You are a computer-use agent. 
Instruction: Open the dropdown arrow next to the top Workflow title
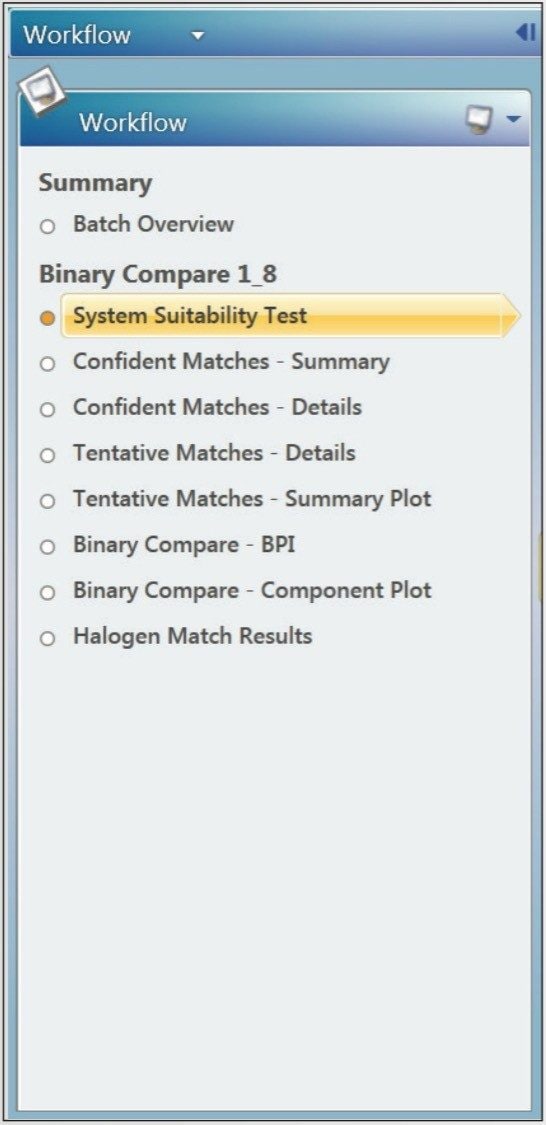pos(199,35)
